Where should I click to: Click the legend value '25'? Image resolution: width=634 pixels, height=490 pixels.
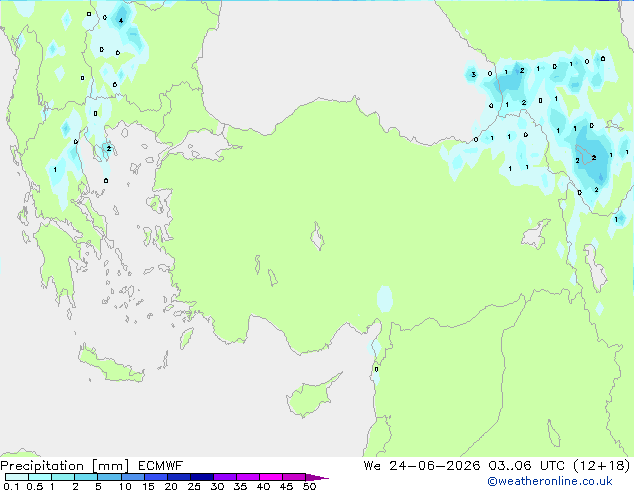coord(194,486)
